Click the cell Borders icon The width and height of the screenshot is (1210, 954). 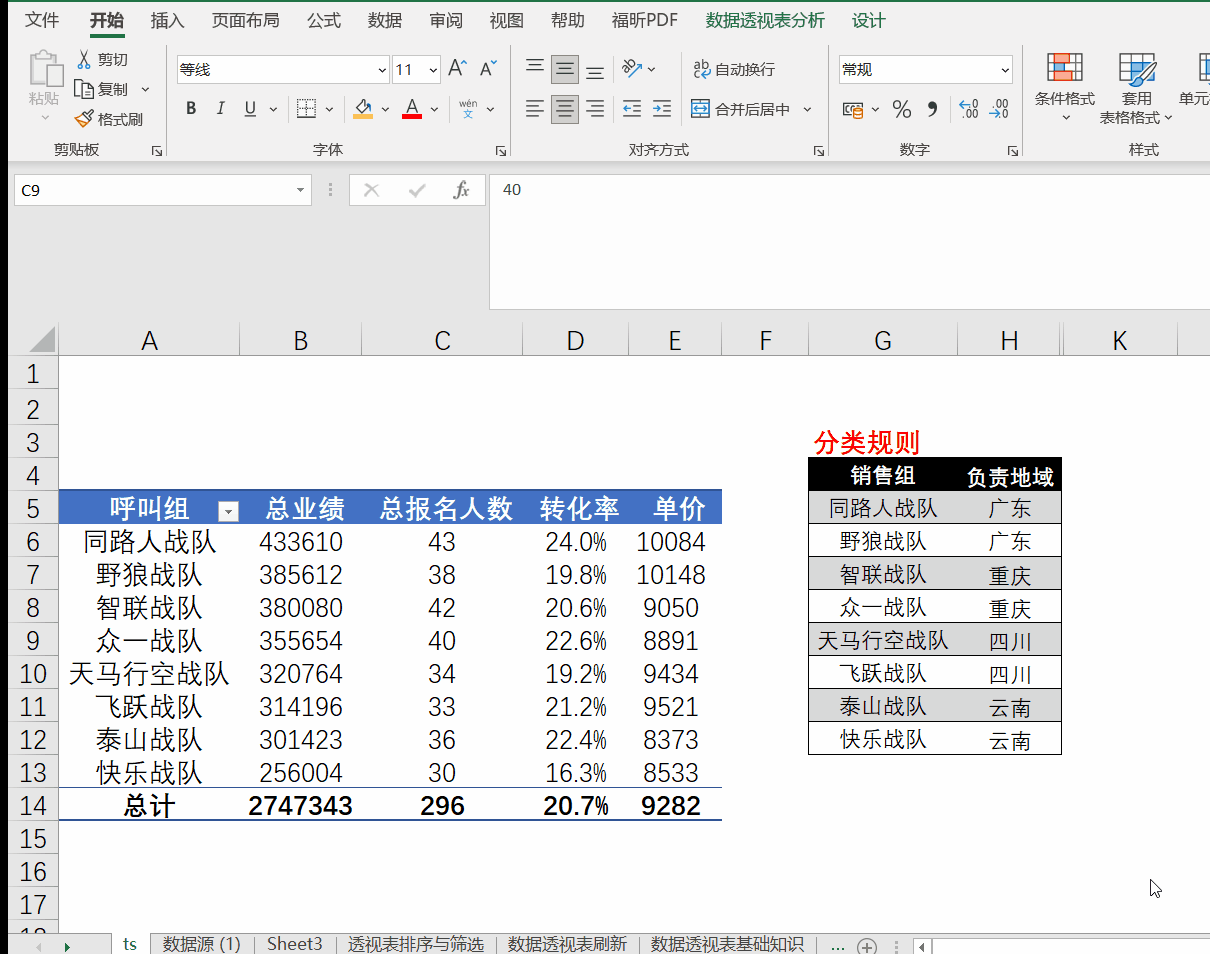click(306, 109)
